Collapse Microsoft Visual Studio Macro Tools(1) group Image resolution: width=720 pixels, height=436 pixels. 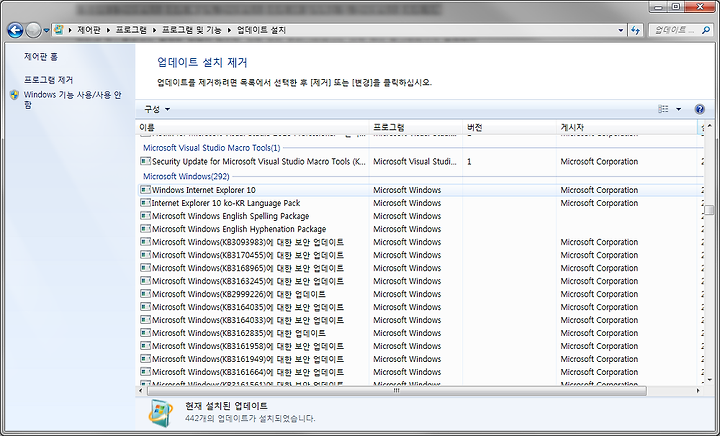point(212,148)
